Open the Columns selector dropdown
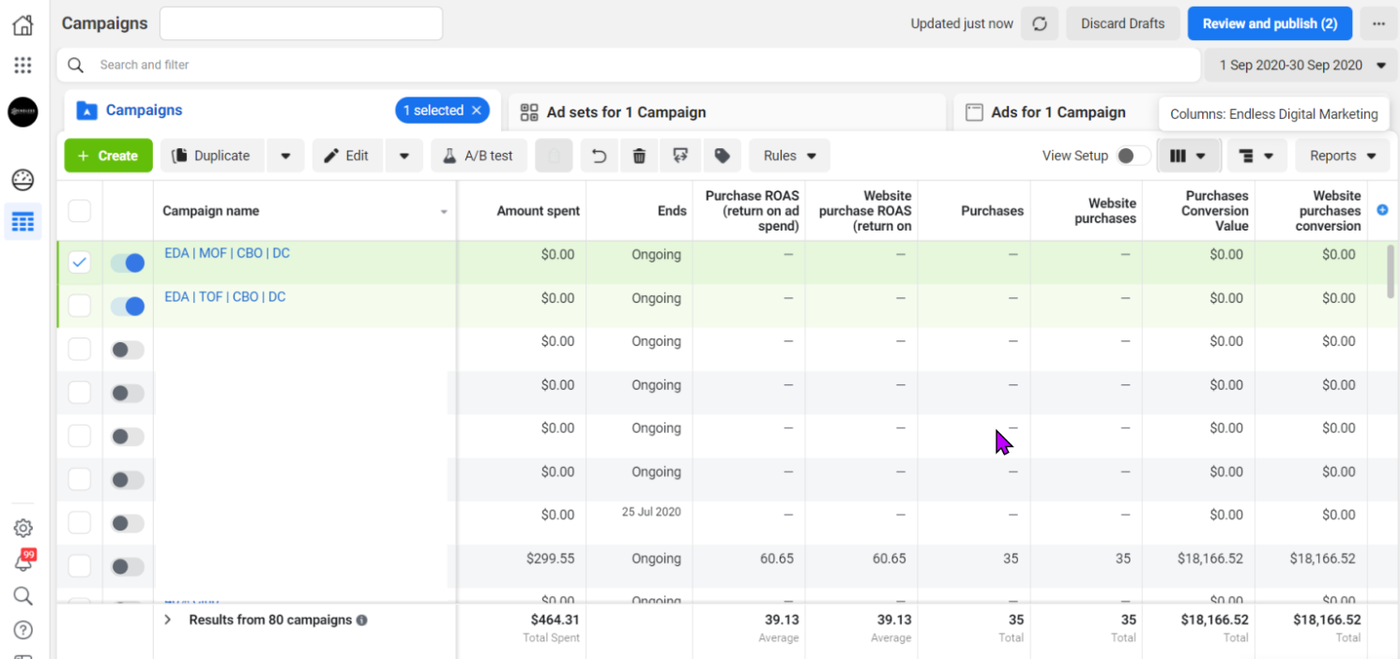 (1189, 156)
